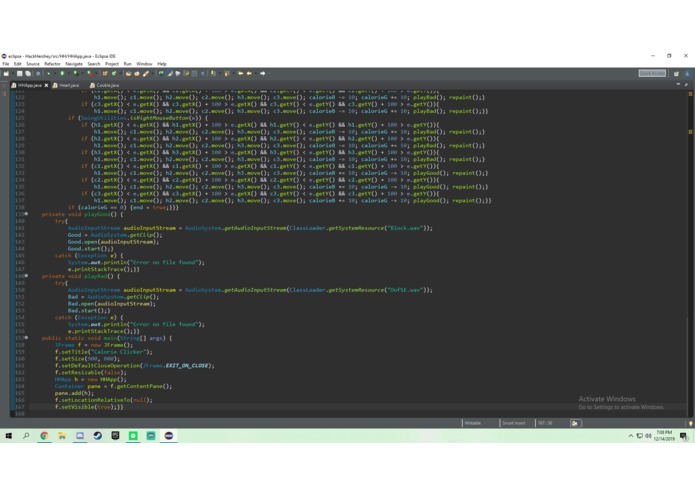Go to Last Edit Location arrow icon

pyautogui.click(x=240, y=73)
